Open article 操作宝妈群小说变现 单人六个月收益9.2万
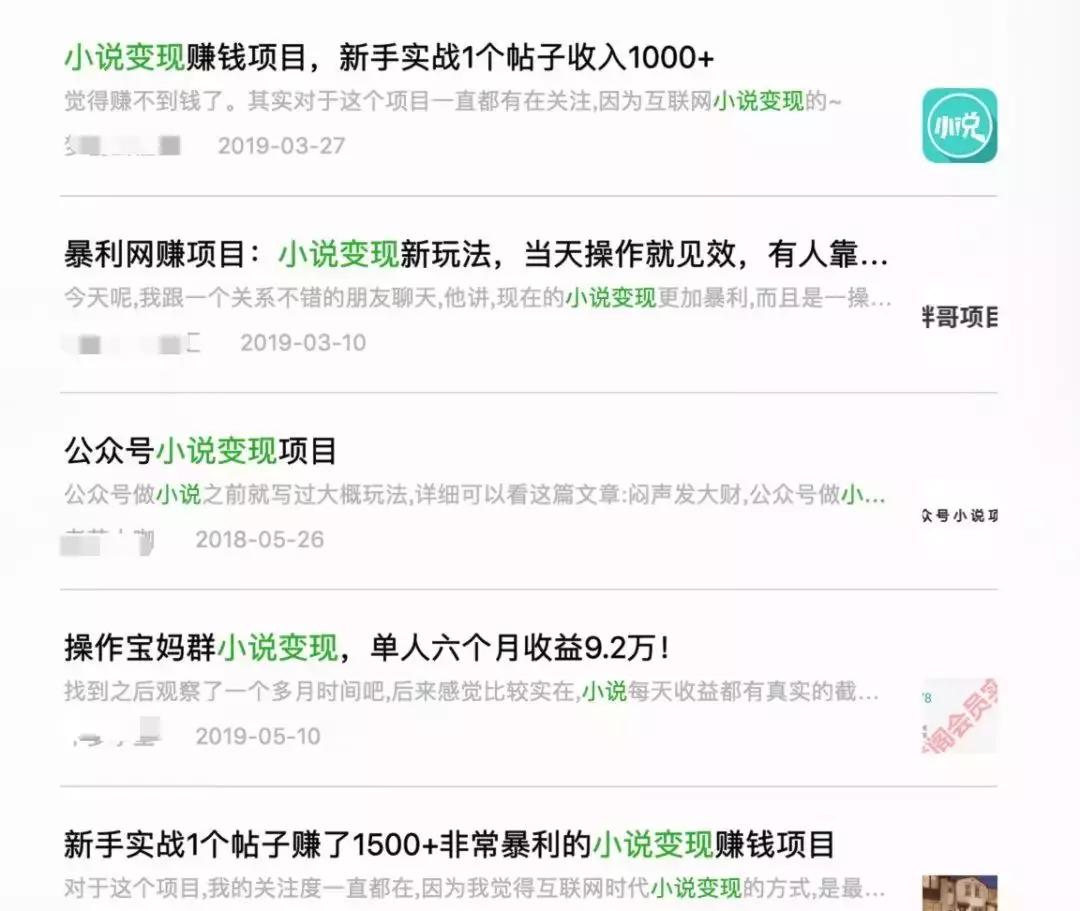Viewport: 1080px width, 911px height. (367, 648)
